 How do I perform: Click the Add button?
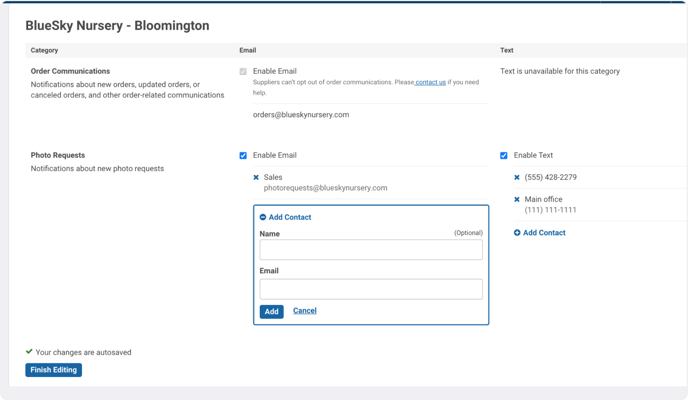[x=272, y=311]
